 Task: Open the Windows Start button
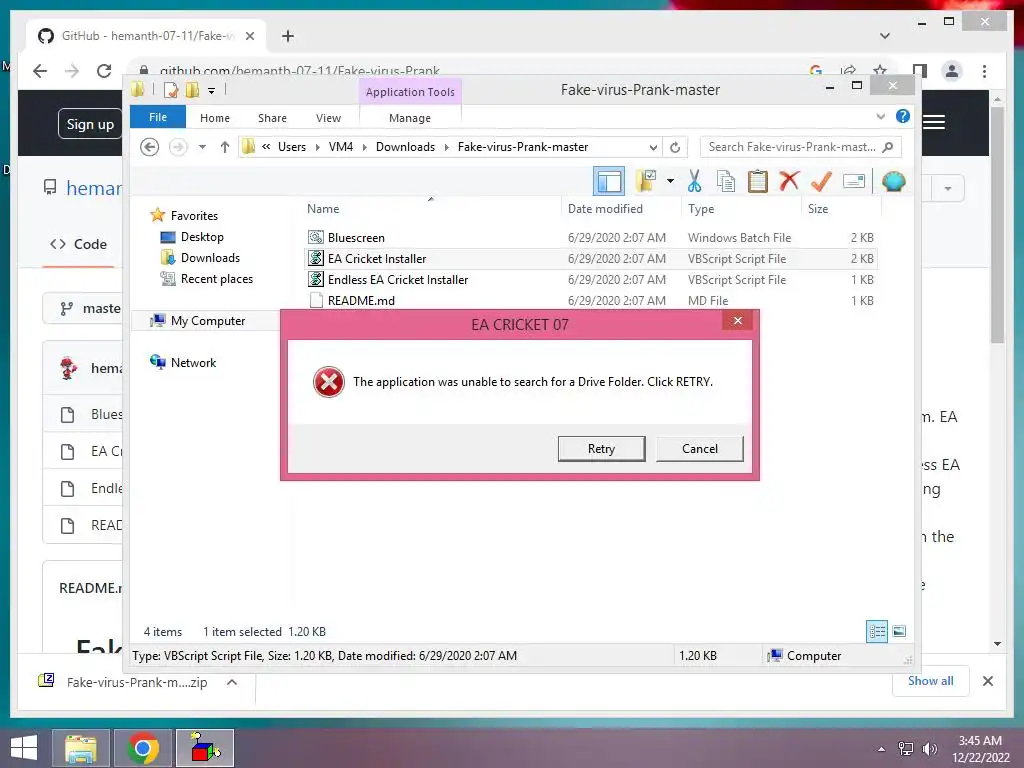coord(24,748)
